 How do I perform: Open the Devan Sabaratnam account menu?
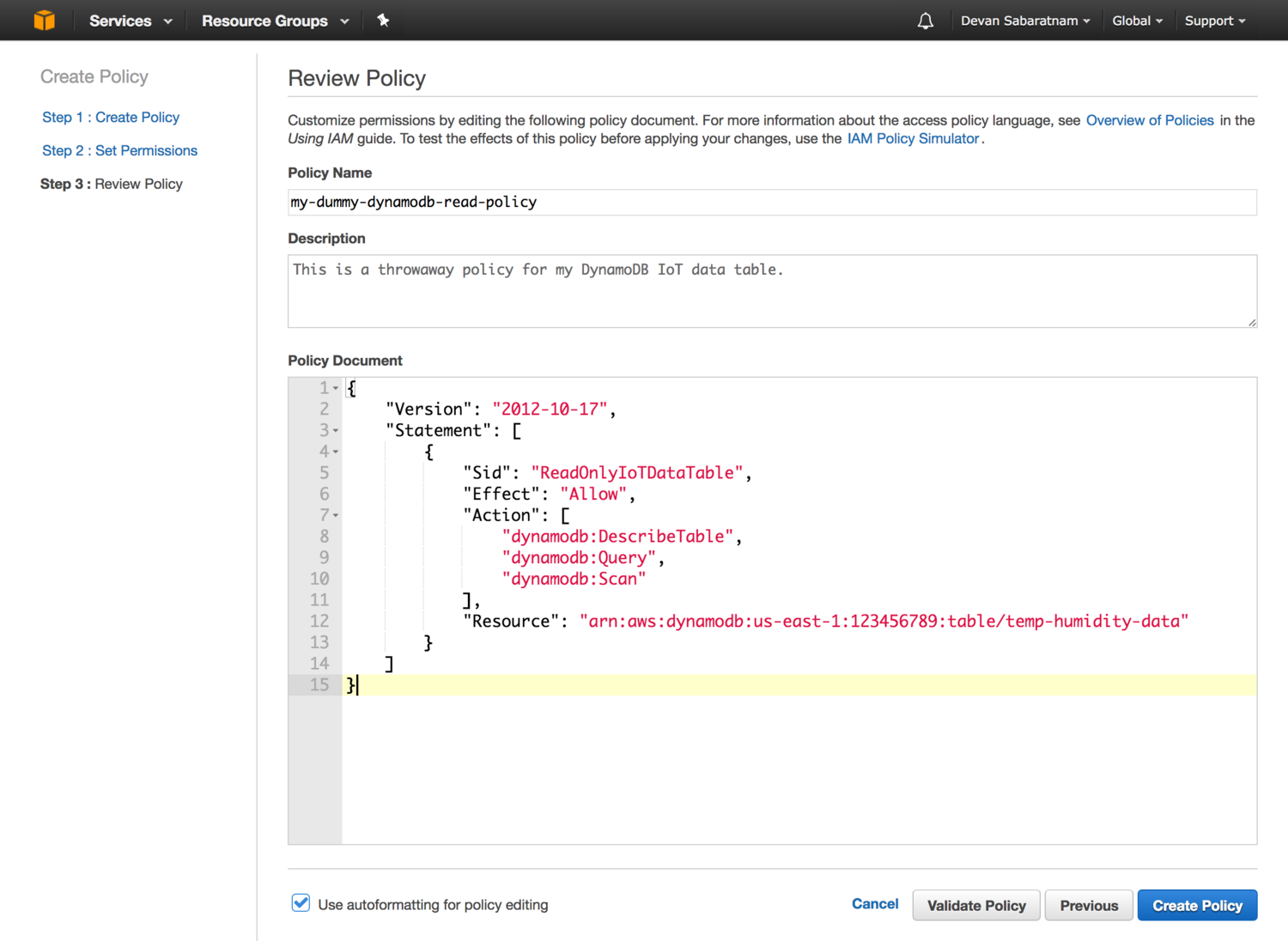(x=1024, y=21)
